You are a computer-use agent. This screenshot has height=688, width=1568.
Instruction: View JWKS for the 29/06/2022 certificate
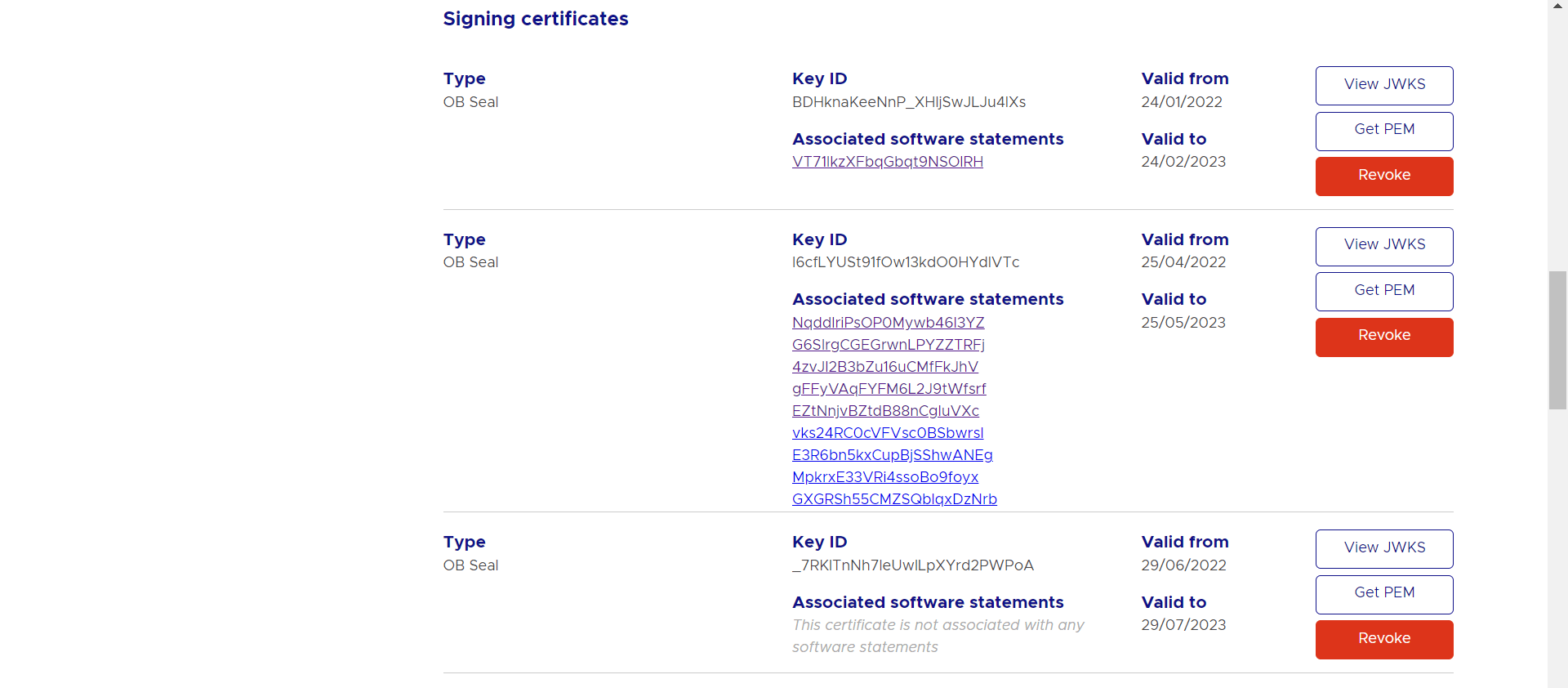click(1384, 548)
